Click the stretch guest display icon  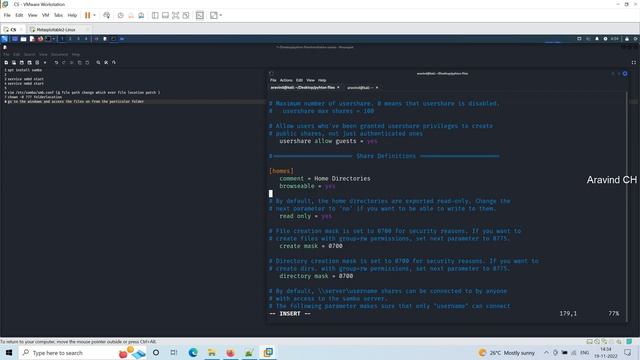[x=213, y=16]
